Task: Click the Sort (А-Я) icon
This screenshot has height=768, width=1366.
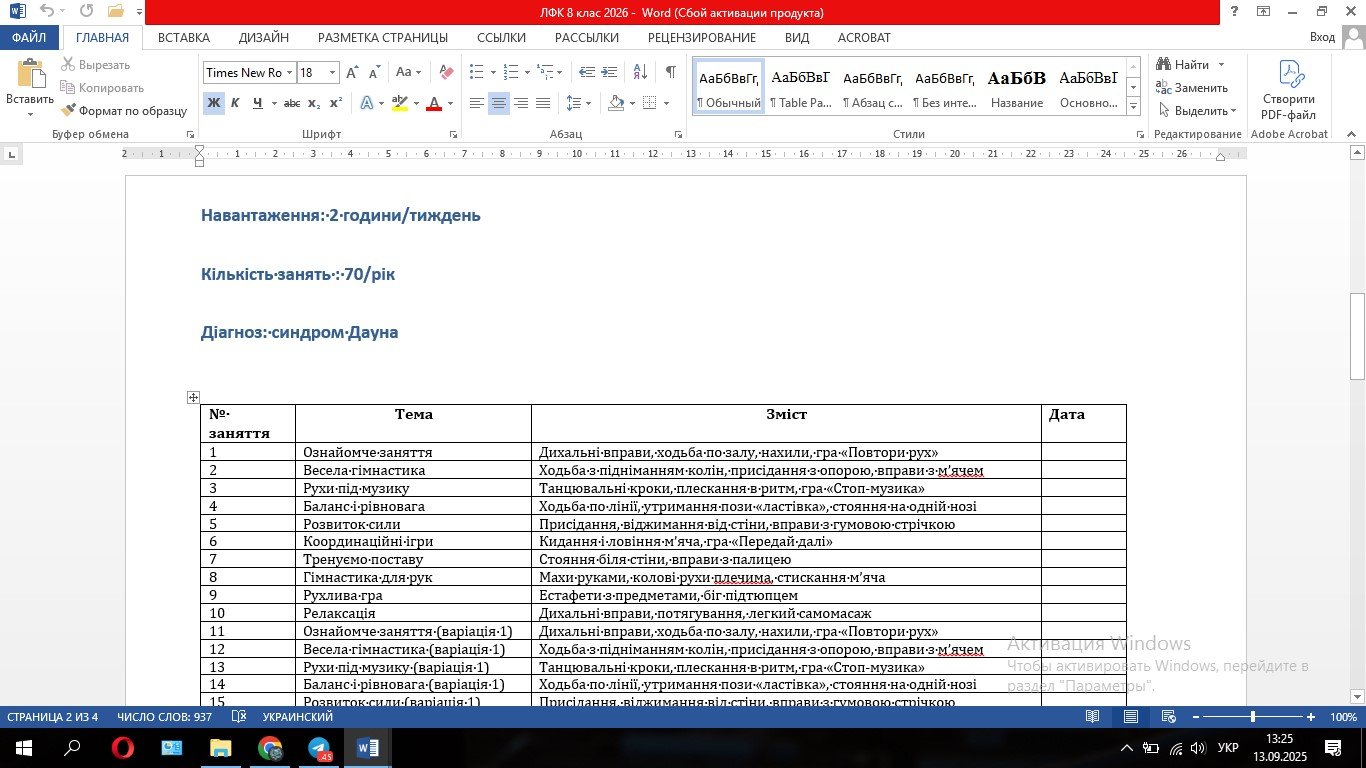Action: tap(641, 72)
